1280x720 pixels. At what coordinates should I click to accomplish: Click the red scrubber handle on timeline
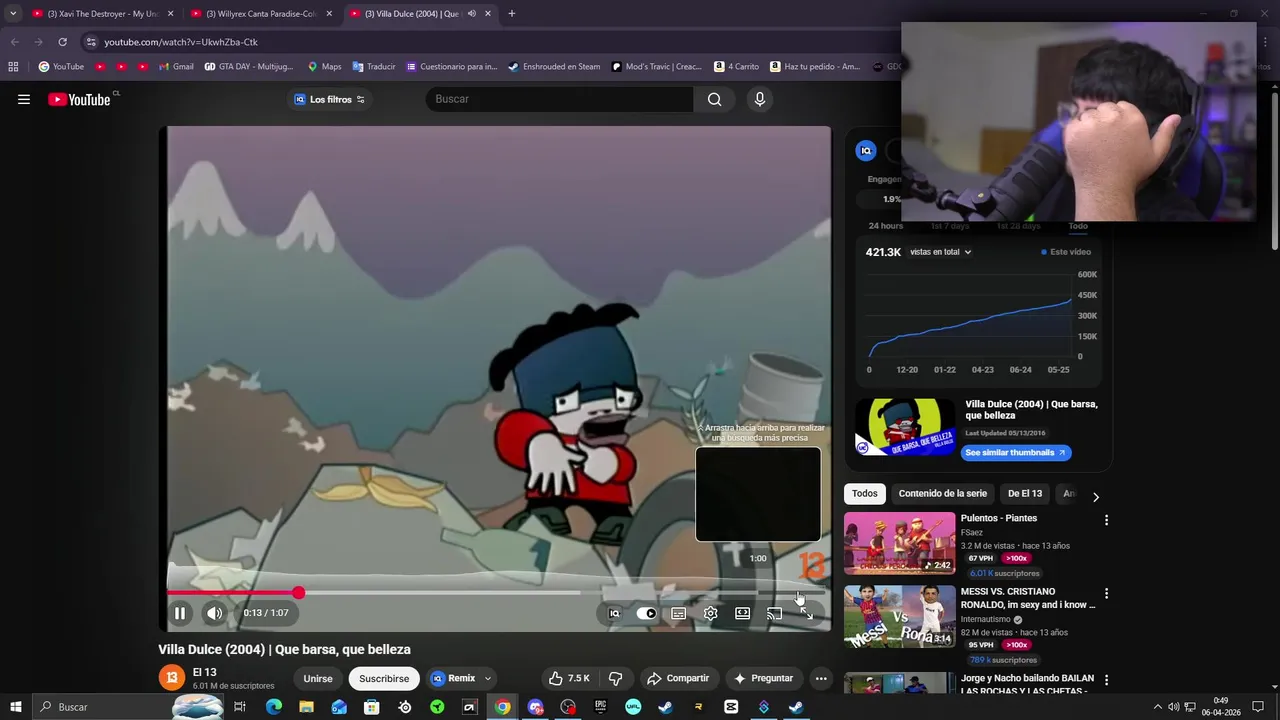pos(298,593)
